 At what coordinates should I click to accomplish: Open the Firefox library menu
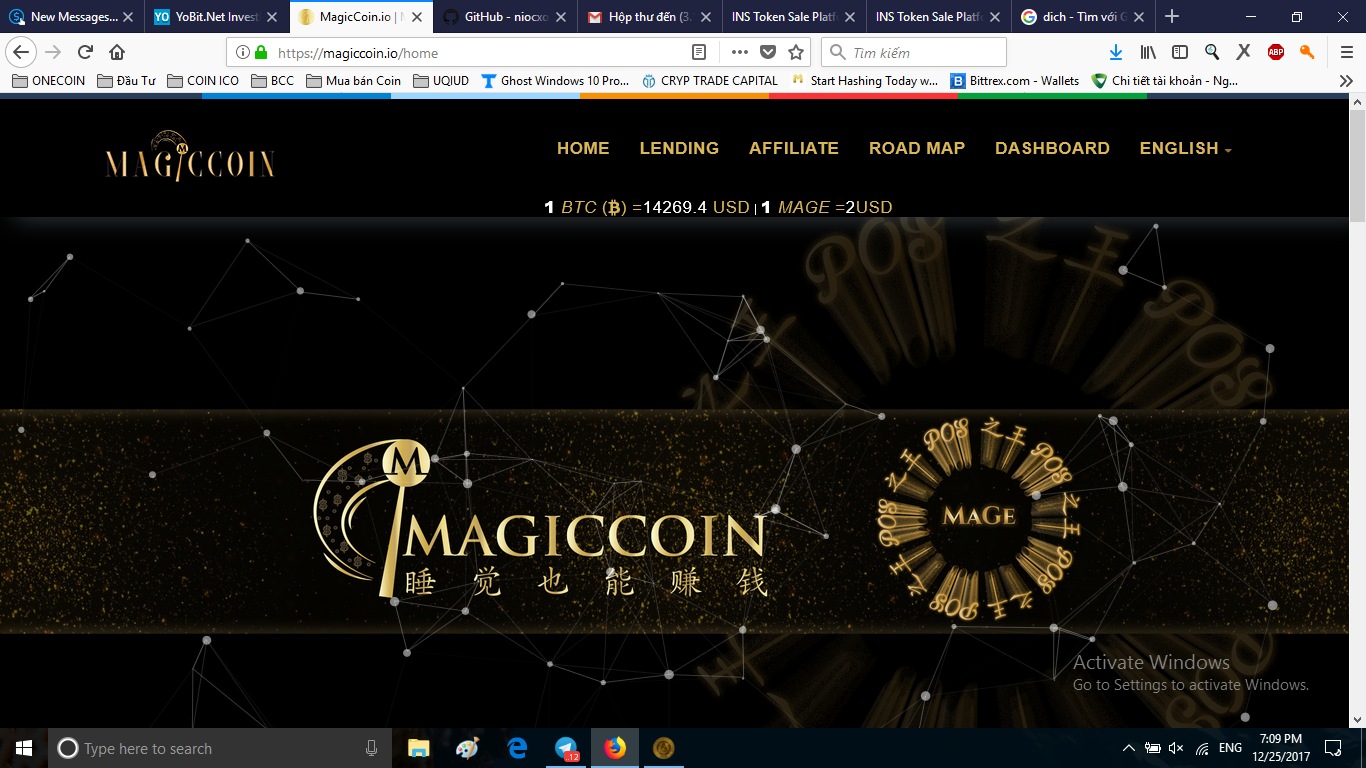[1148, 52]
